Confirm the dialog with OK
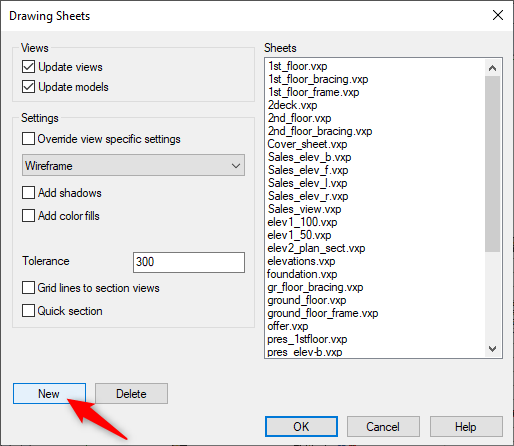 (x=301, y=427)
